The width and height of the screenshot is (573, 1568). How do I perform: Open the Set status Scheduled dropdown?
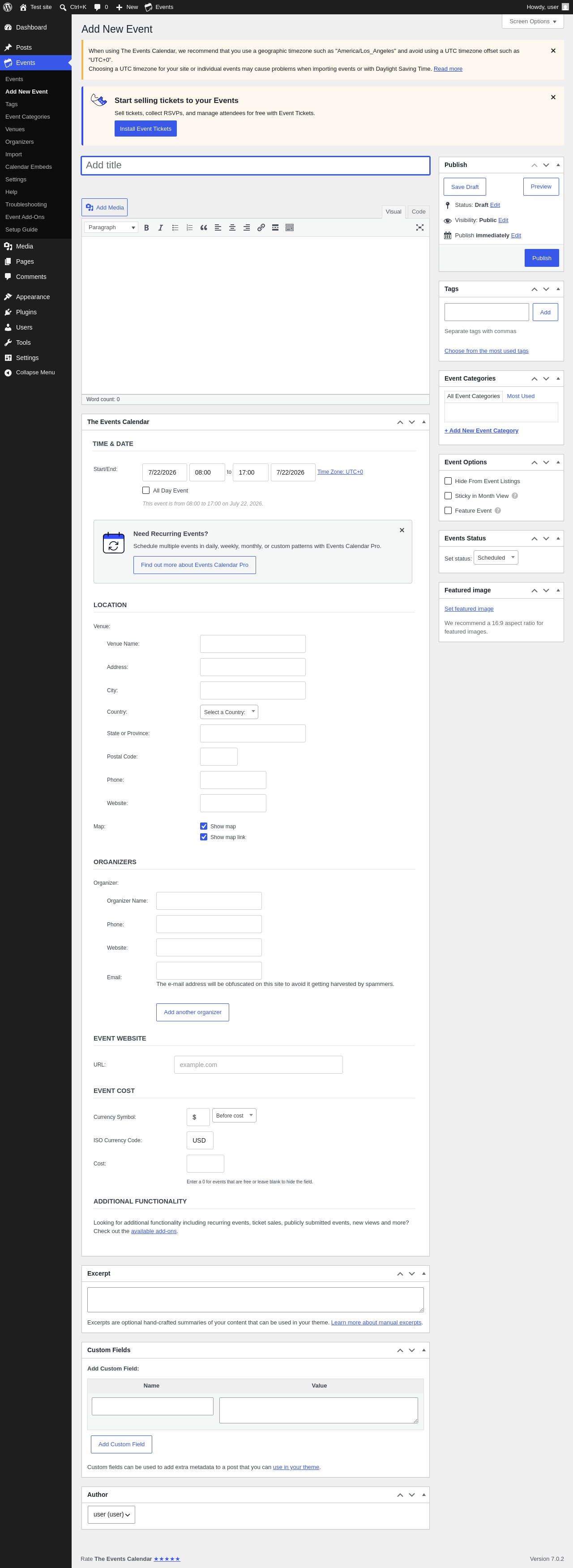[496, 557]
